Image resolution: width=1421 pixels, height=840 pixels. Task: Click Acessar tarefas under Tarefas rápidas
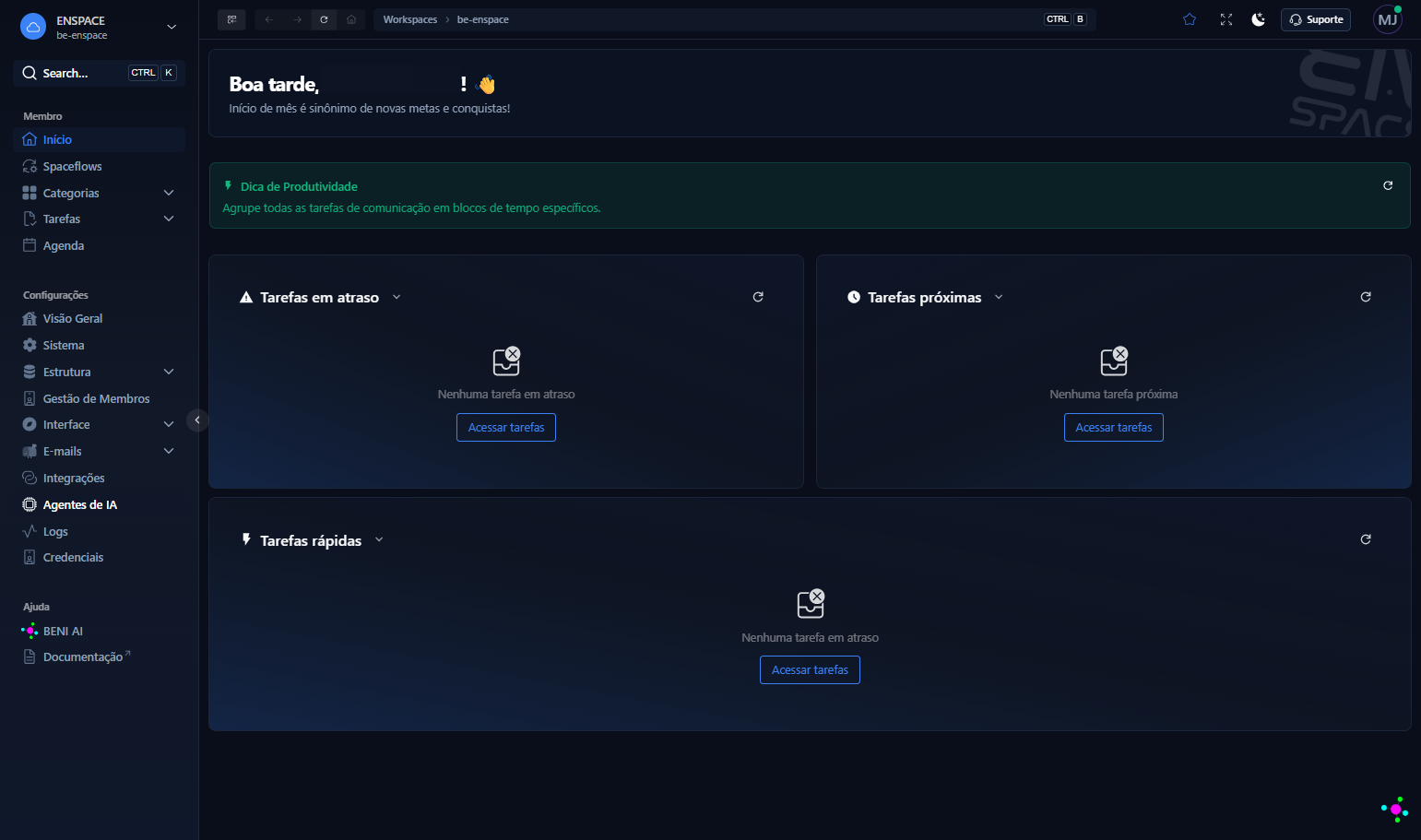(810, 669)
